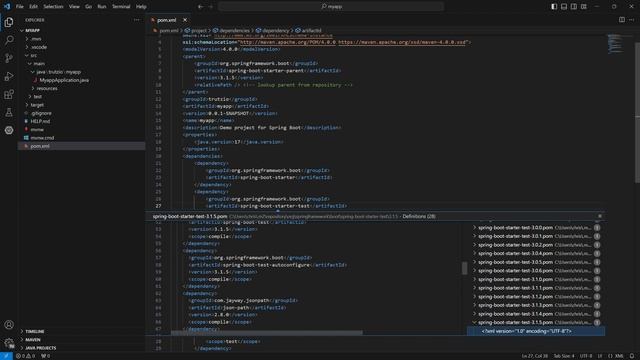Open the Edit menu

[33, 7]
